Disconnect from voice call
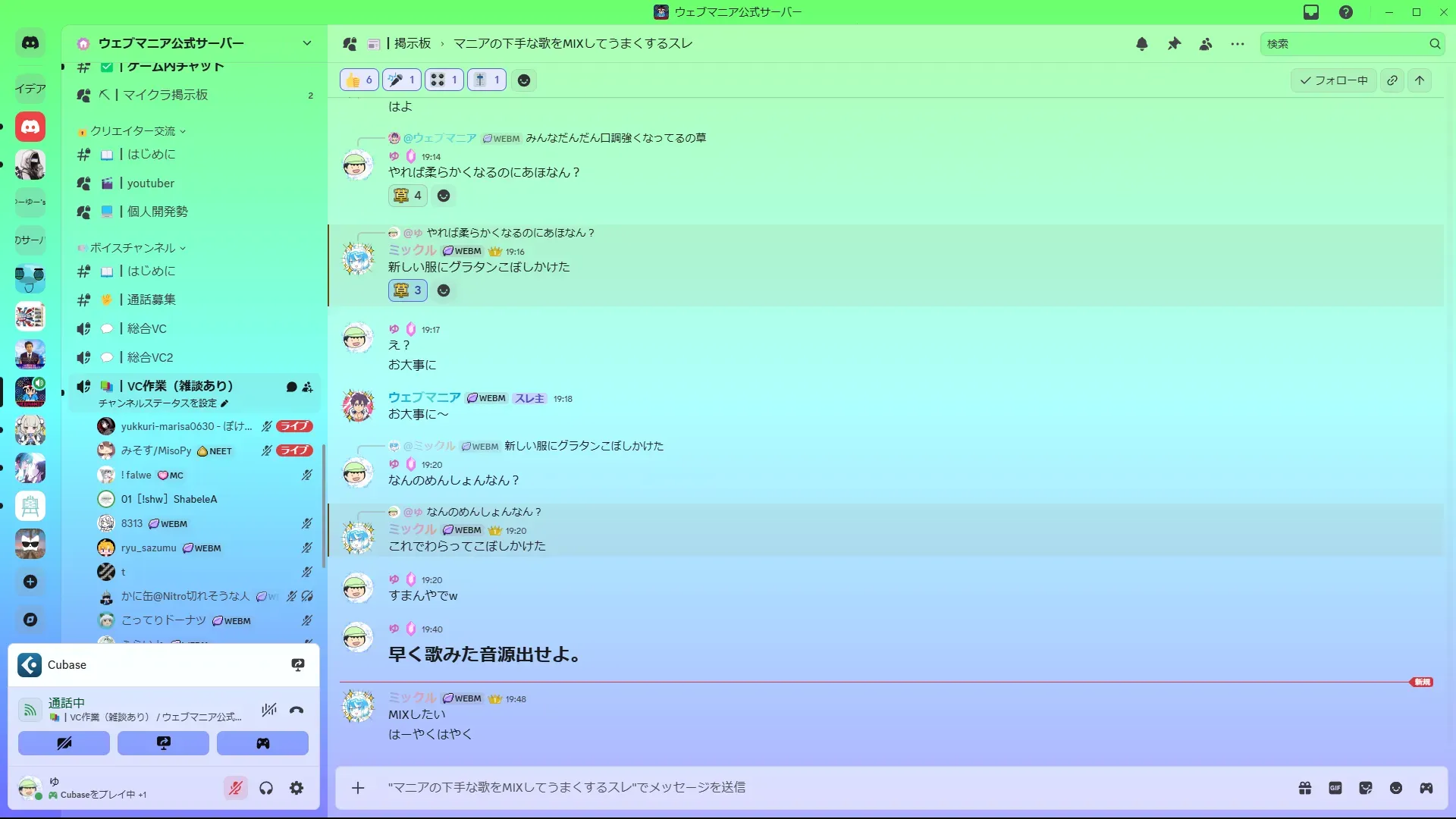 [x=297, y=710]
